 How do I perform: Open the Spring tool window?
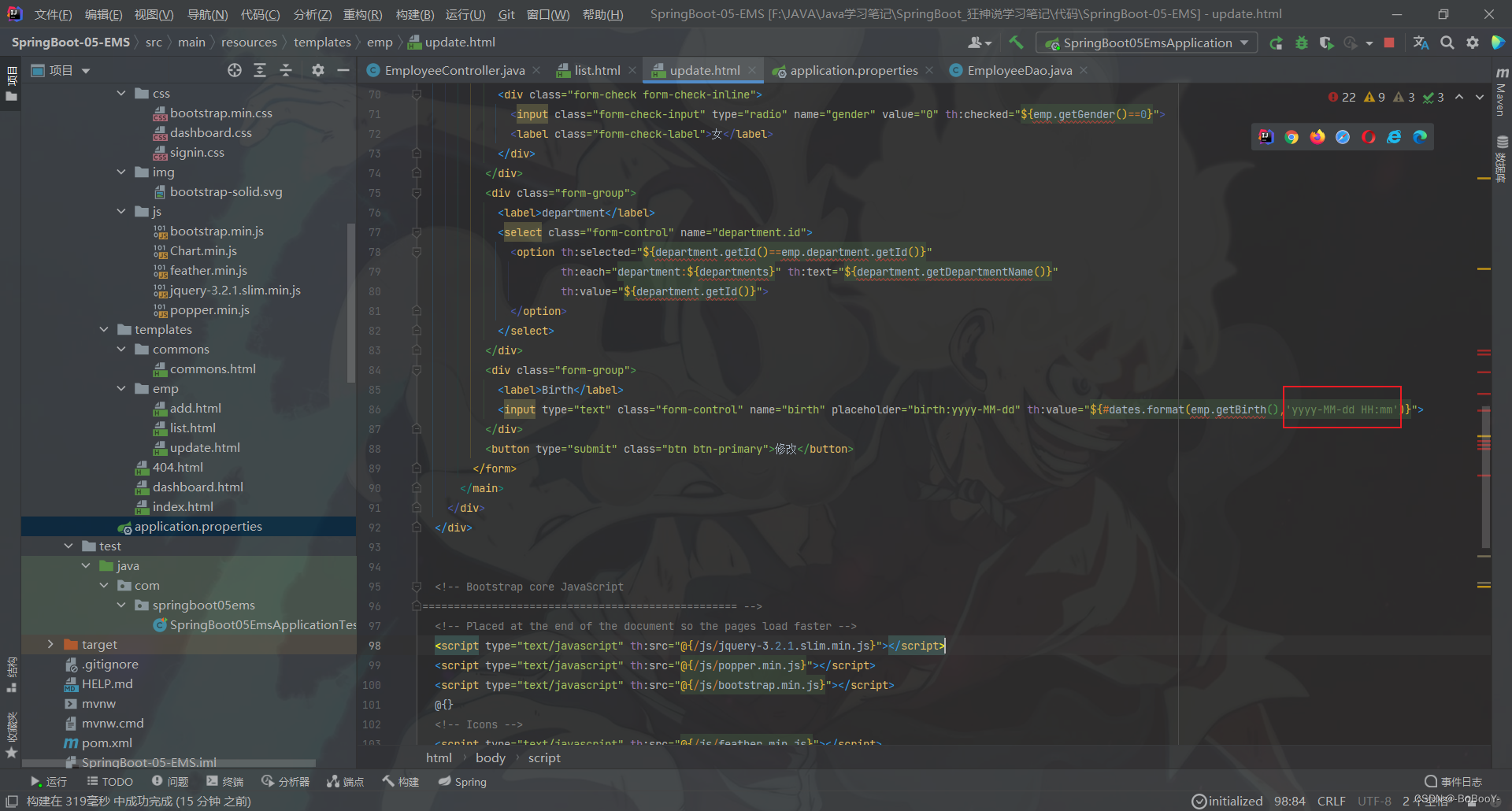tap(463, 782)
